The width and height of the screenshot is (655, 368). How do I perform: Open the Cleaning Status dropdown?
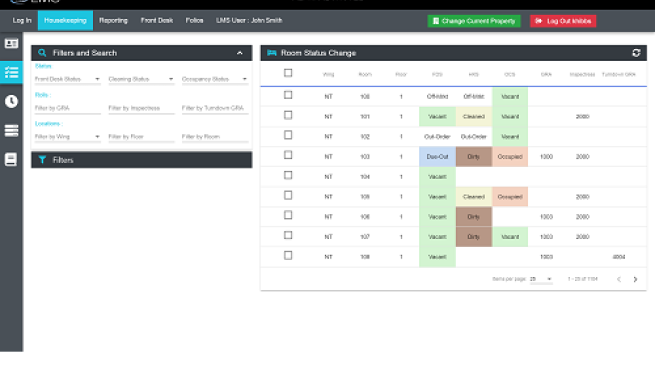pos(141,79)
